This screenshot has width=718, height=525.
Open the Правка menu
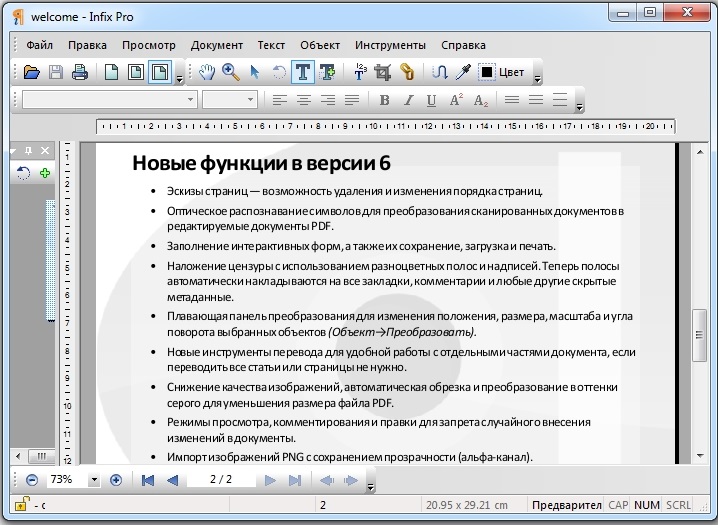[x=87, y=45]
